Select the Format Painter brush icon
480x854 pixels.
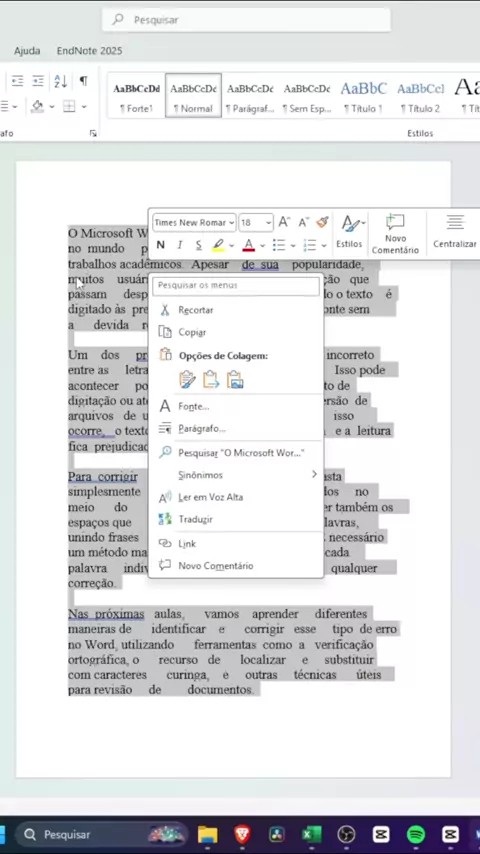[323, 222]
